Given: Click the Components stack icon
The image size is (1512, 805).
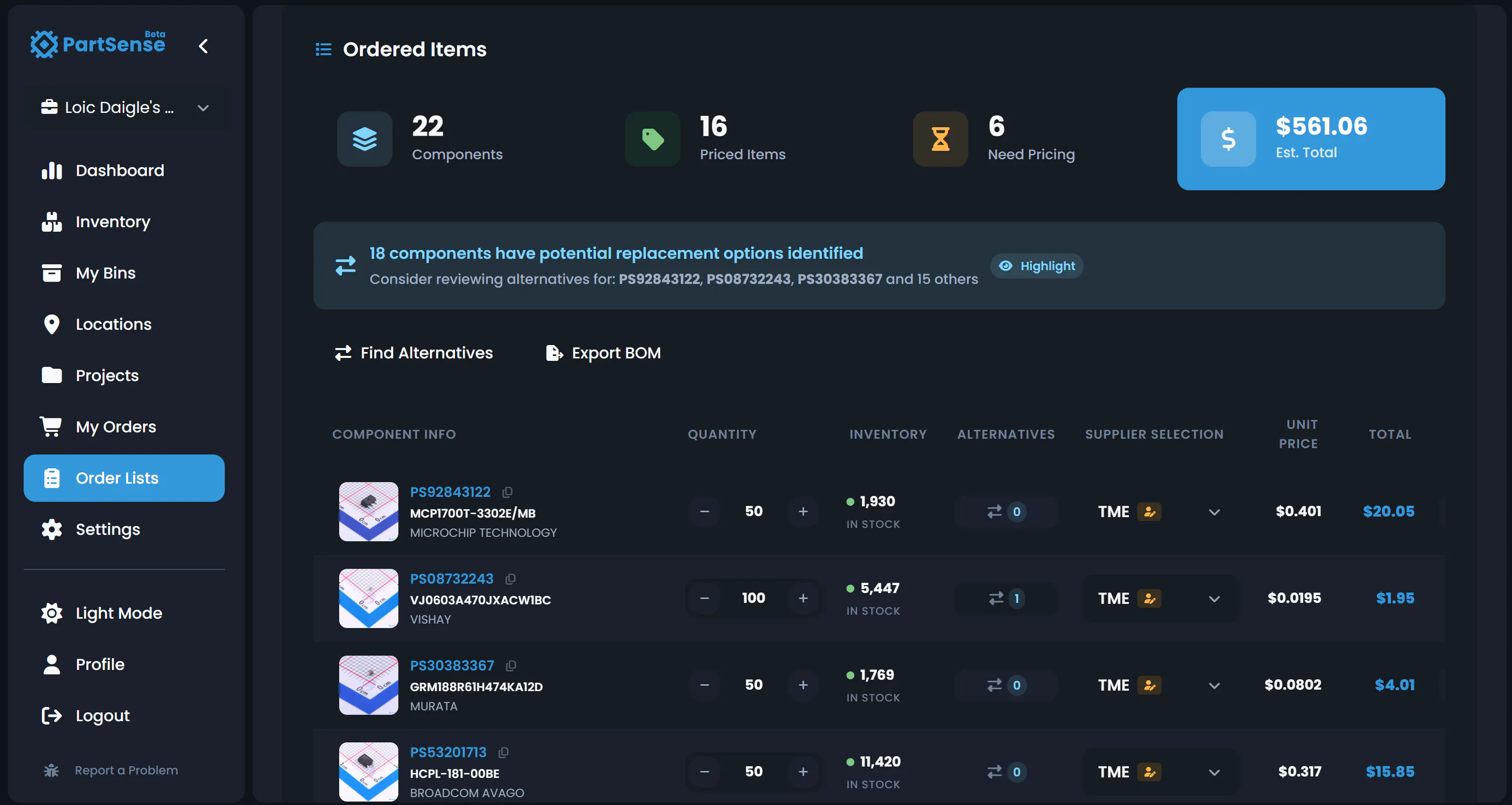Looking at the screenshot, I should 364,139.
